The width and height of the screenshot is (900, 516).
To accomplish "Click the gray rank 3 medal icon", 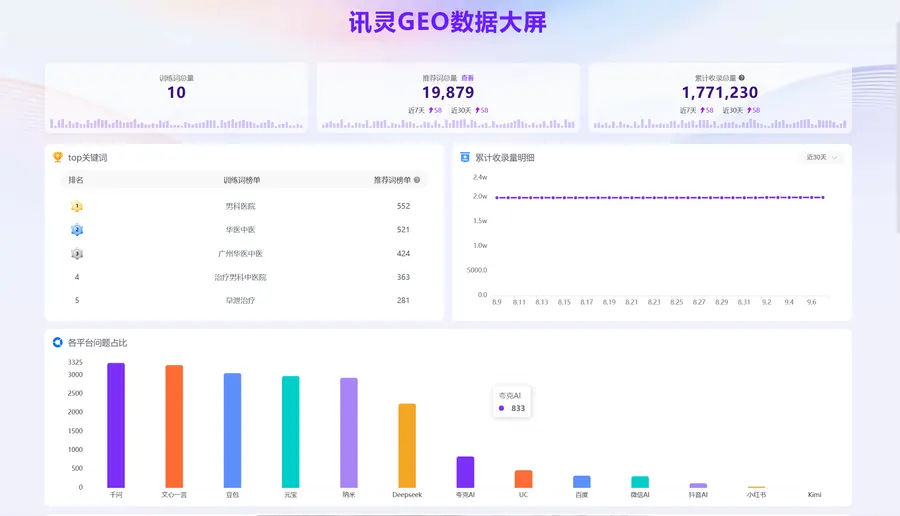I will click(x=77, y=253).
